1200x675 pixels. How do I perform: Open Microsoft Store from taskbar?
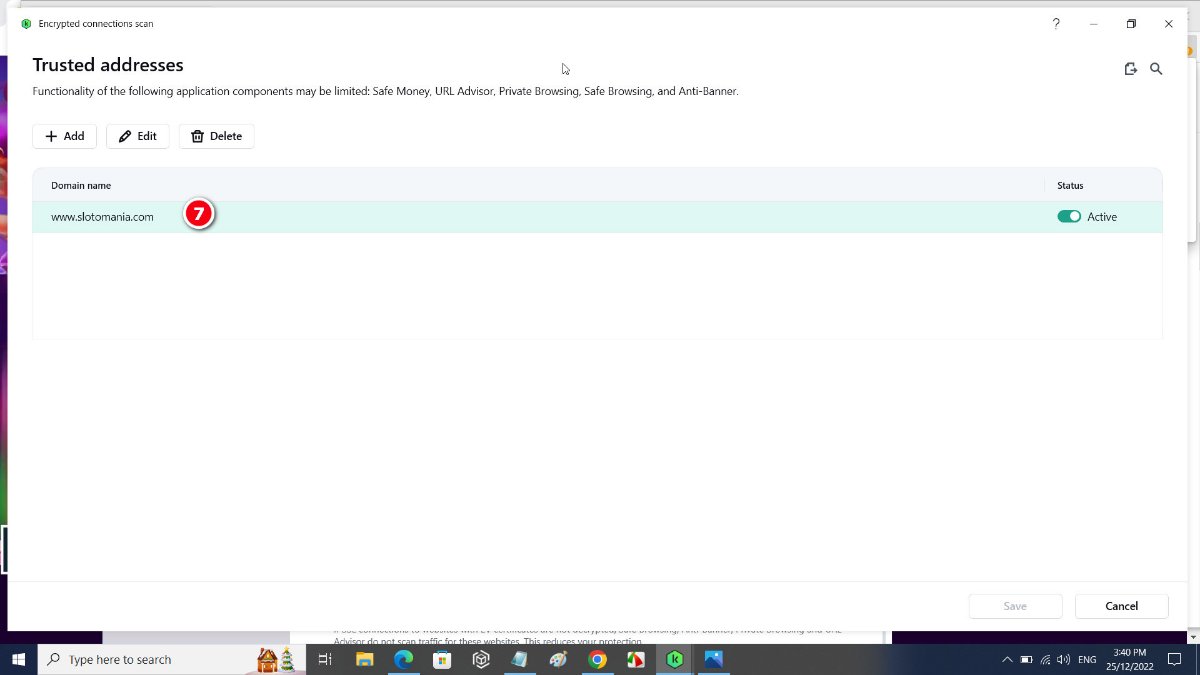click(x=442, y=659)
